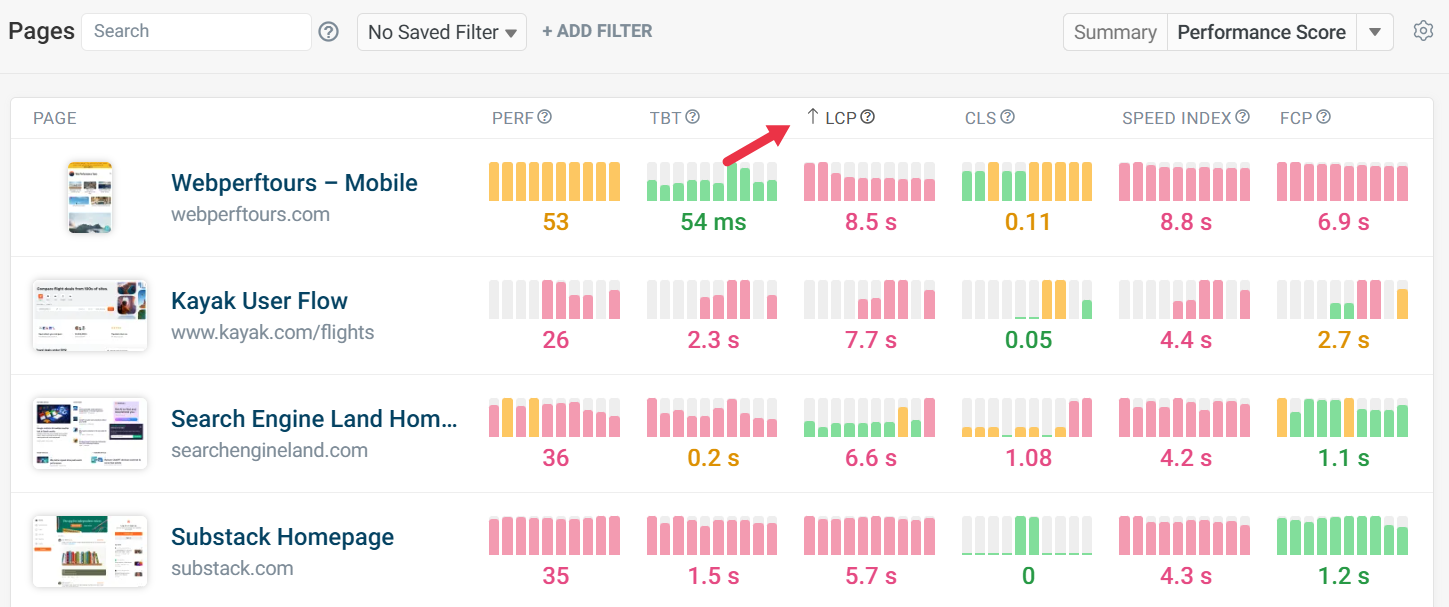The width and height of the screenshot is (1449, 607).
Task: Switch to the Summary view
Action: 1114,32
